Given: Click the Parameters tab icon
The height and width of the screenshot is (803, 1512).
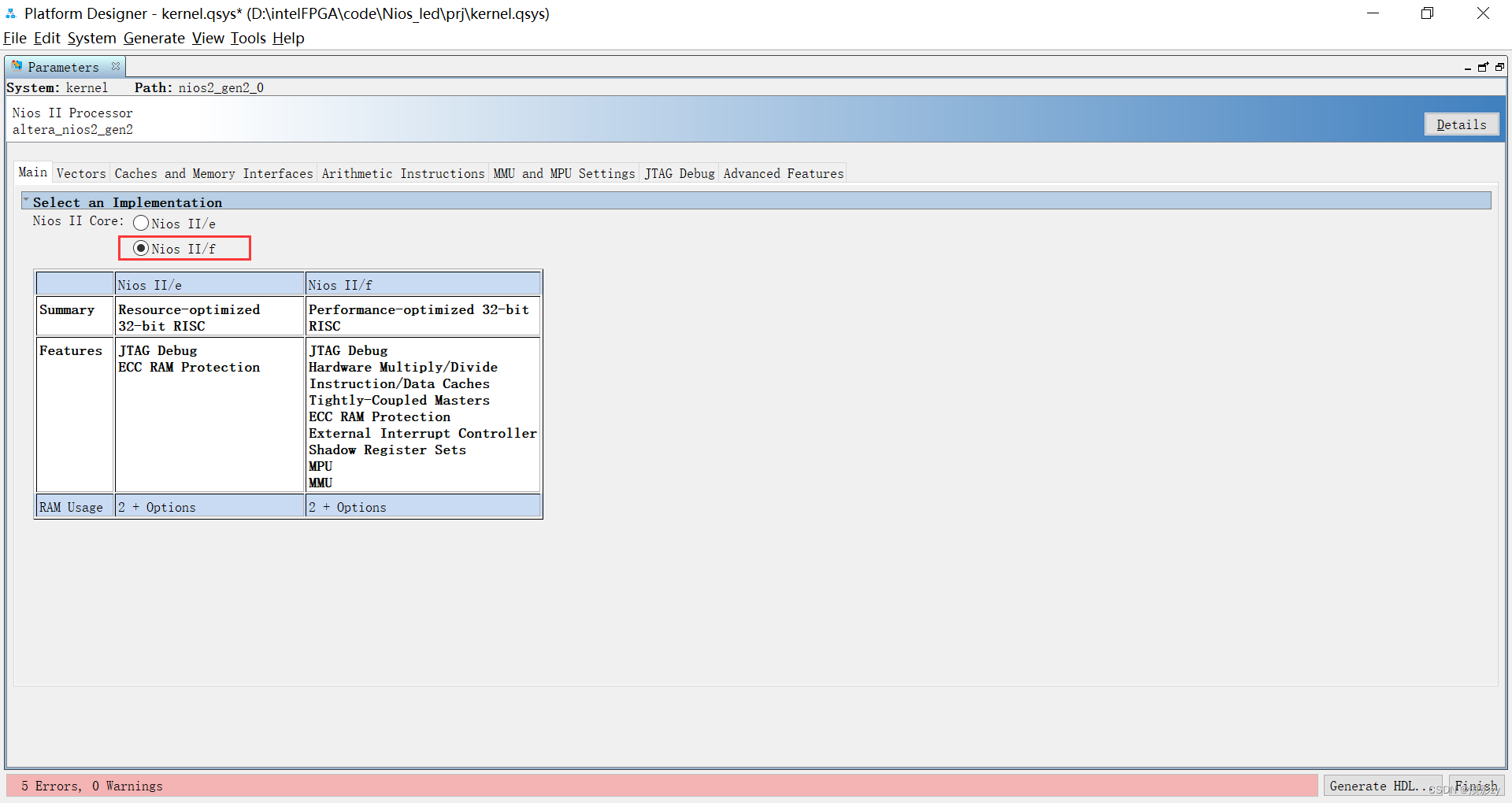Looking at the screenshot, I should [x=17, y=66].
